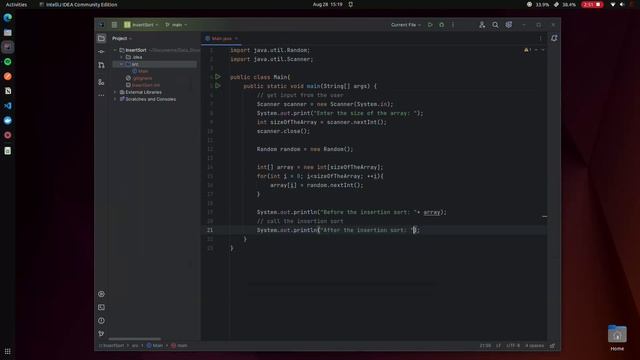Image resolution: width=640 pixels, height=360 pixels.
Task: Open the warnings inspection indicator
Action: coord(527,50)
